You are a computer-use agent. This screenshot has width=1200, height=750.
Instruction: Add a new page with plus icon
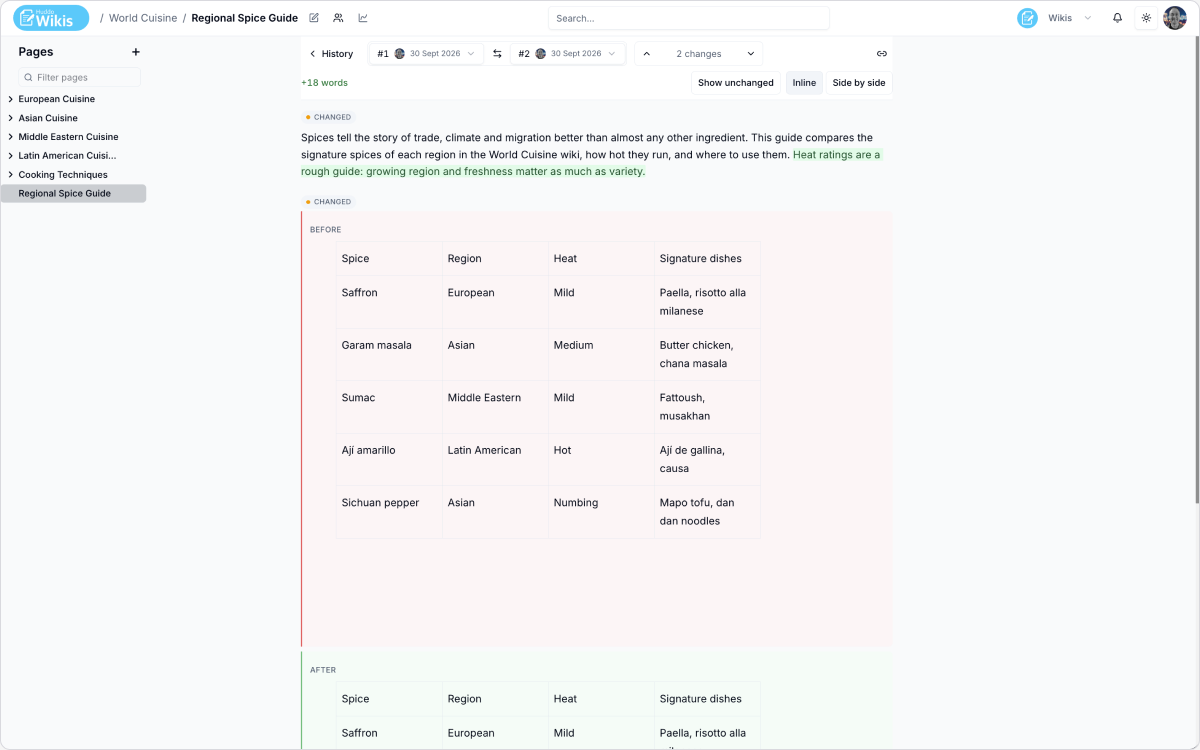click(136, 52)
